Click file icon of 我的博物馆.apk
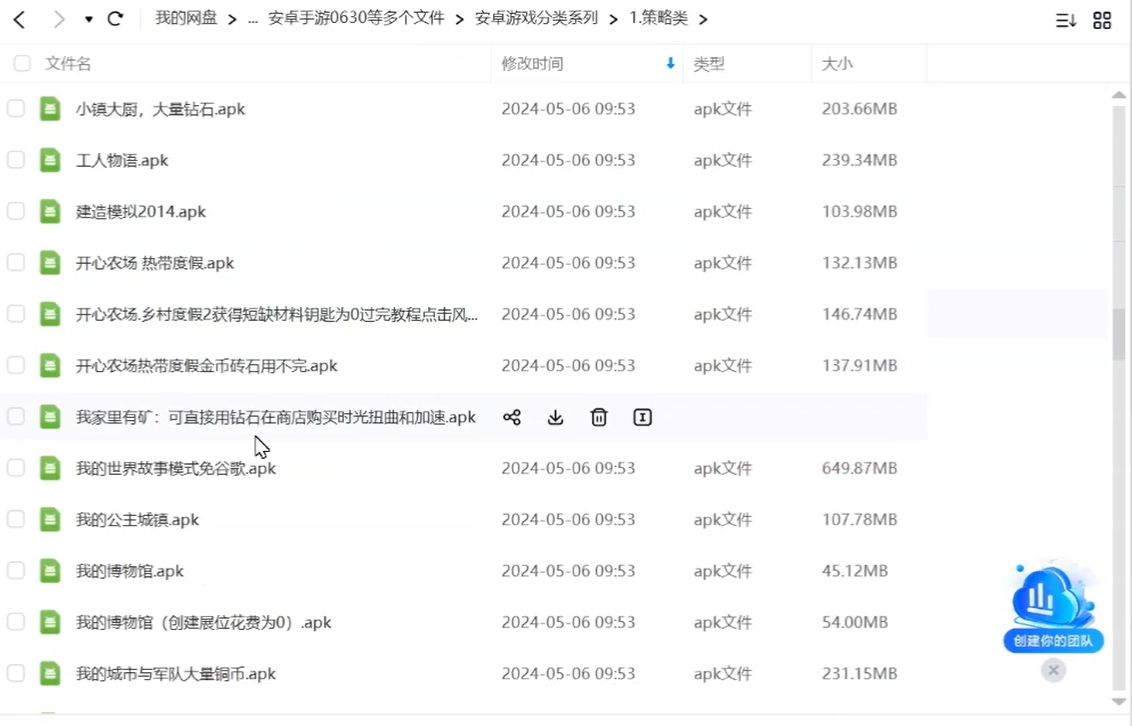 point(50,571)
